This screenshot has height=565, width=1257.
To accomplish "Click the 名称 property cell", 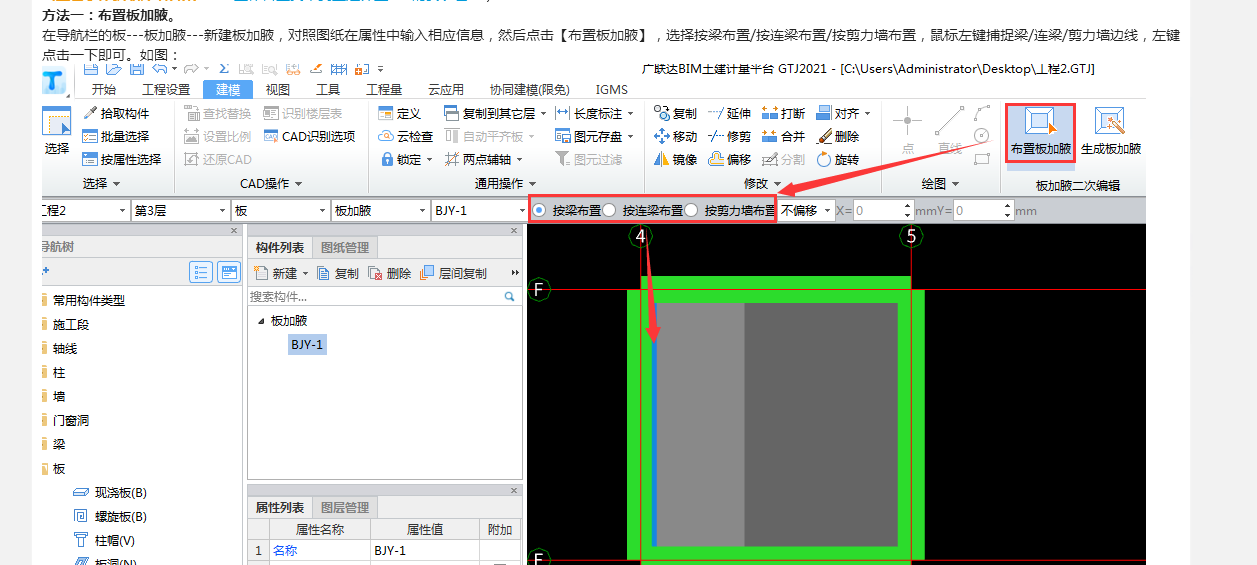I will [320, 550].
